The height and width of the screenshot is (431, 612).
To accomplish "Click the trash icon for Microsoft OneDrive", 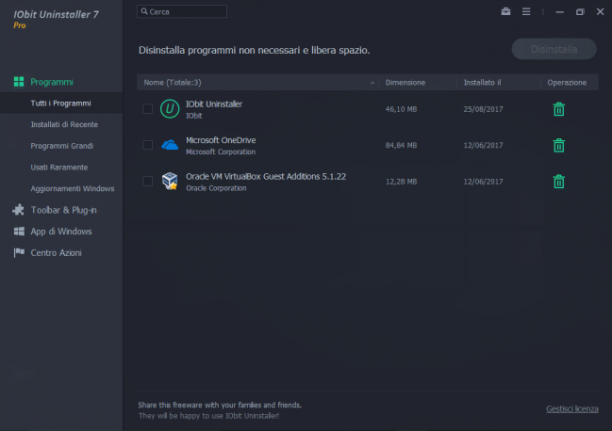I will coord(559,145).
